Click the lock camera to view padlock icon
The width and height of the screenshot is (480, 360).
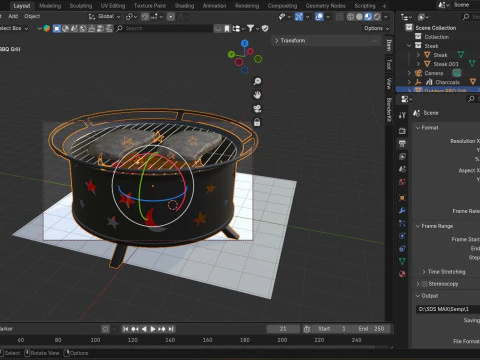point(257,122)
